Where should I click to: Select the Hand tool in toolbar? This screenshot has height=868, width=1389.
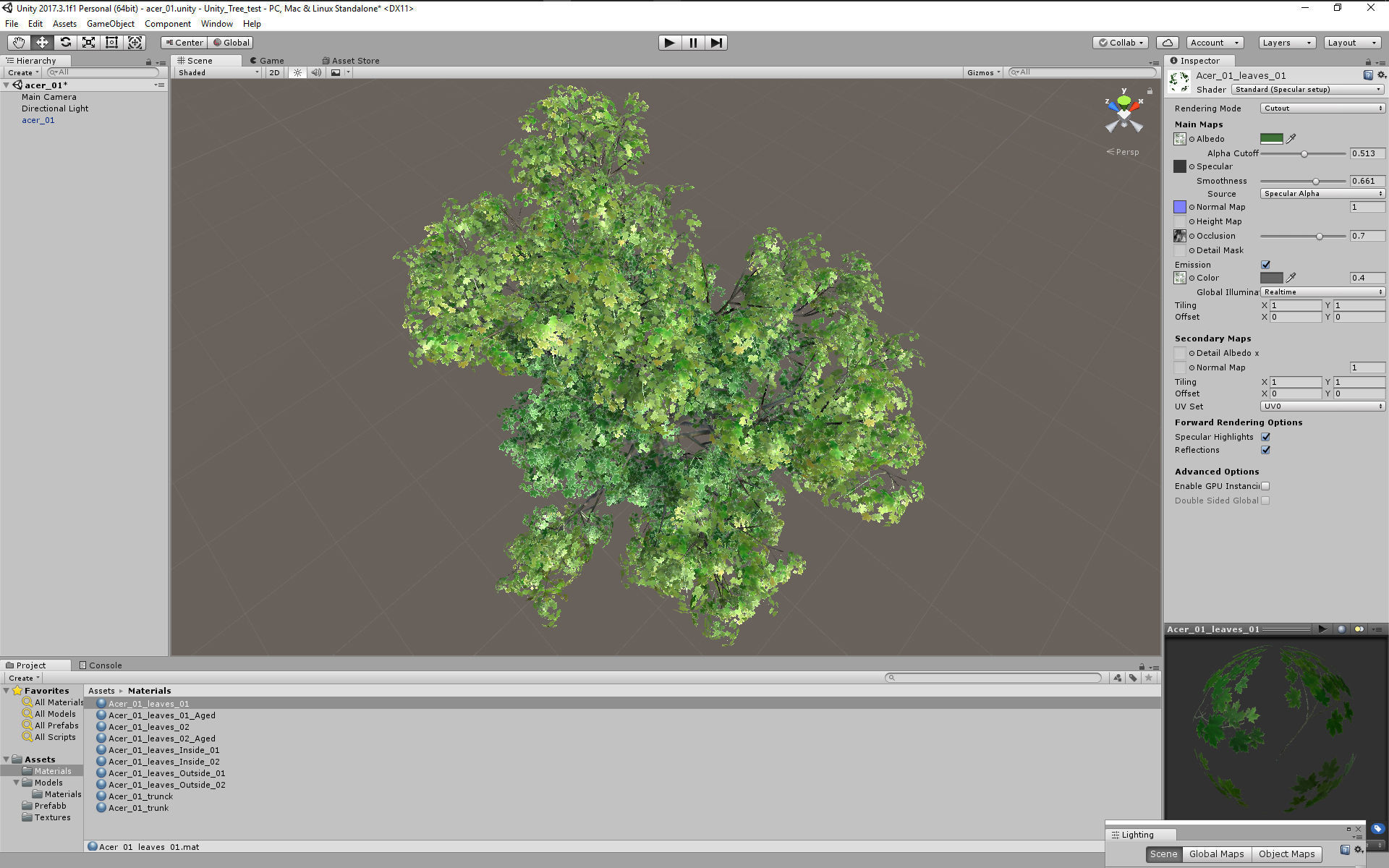tap(19, 43)
